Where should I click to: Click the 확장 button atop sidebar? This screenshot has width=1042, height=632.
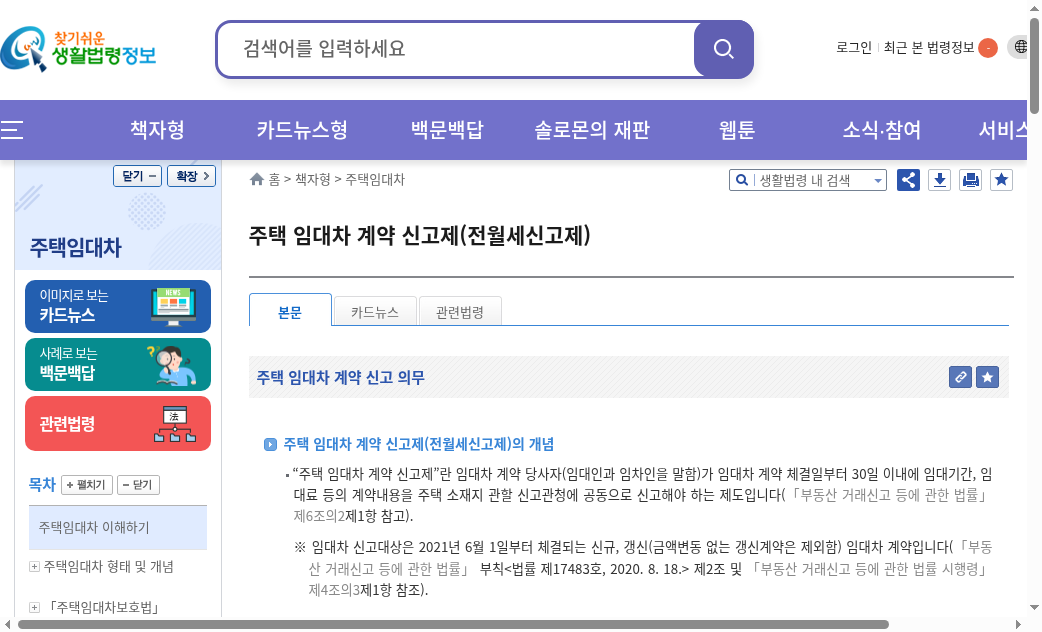click(x=191, y=176)
